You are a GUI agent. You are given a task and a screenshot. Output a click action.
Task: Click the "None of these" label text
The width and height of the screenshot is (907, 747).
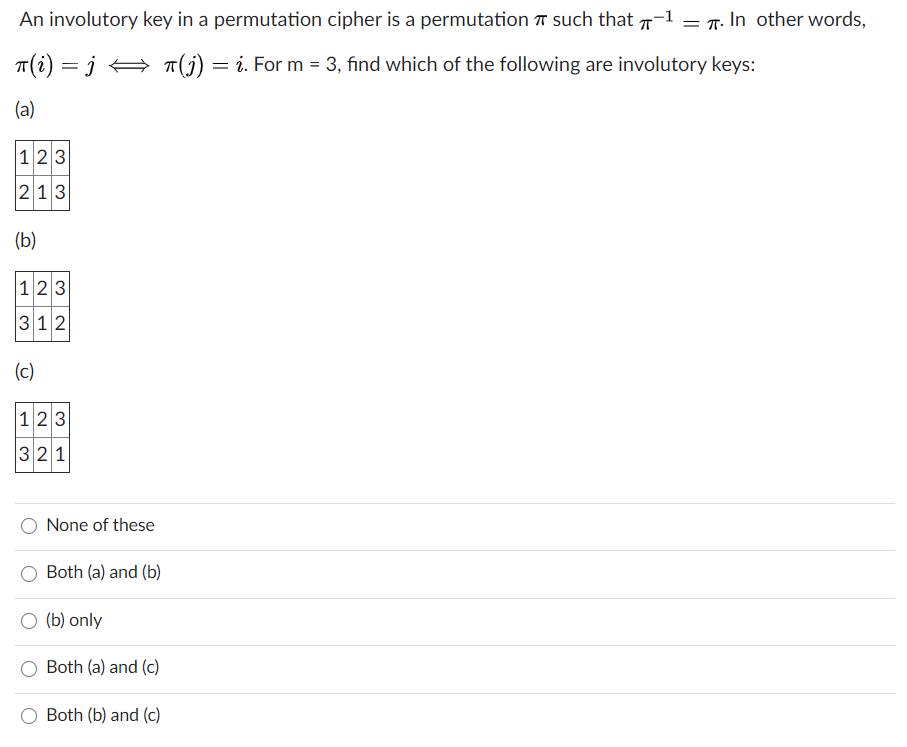tap(100, 525)
